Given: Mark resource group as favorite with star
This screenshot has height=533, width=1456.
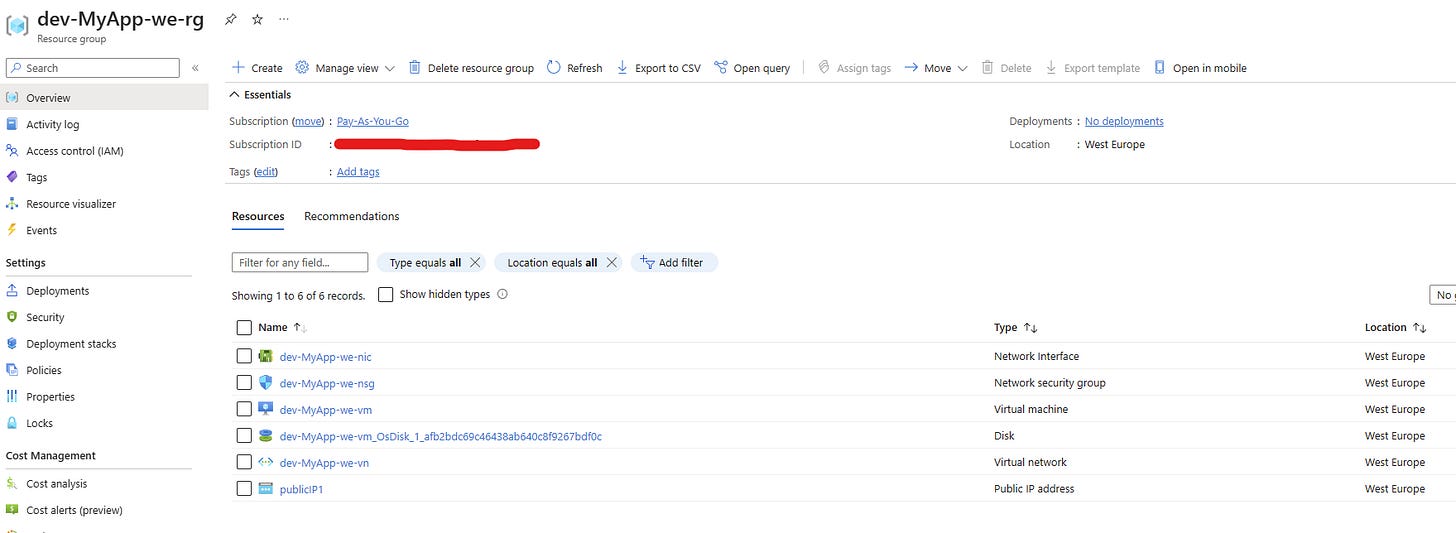Looking at the screenshot, I should pyautogui.click(x=257, y=19).
